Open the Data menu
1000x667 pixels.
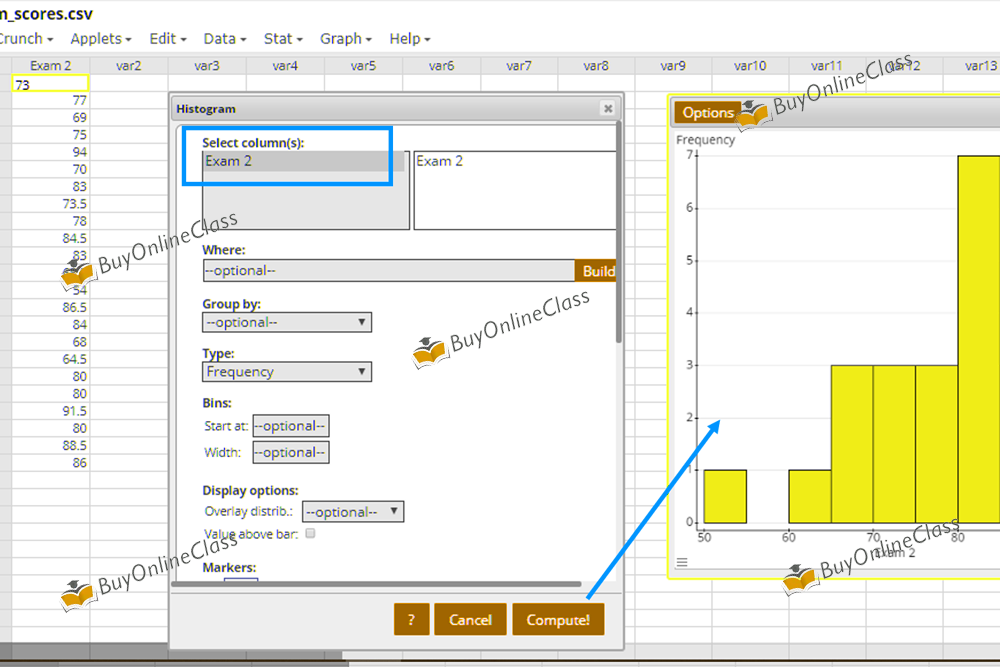219,39
